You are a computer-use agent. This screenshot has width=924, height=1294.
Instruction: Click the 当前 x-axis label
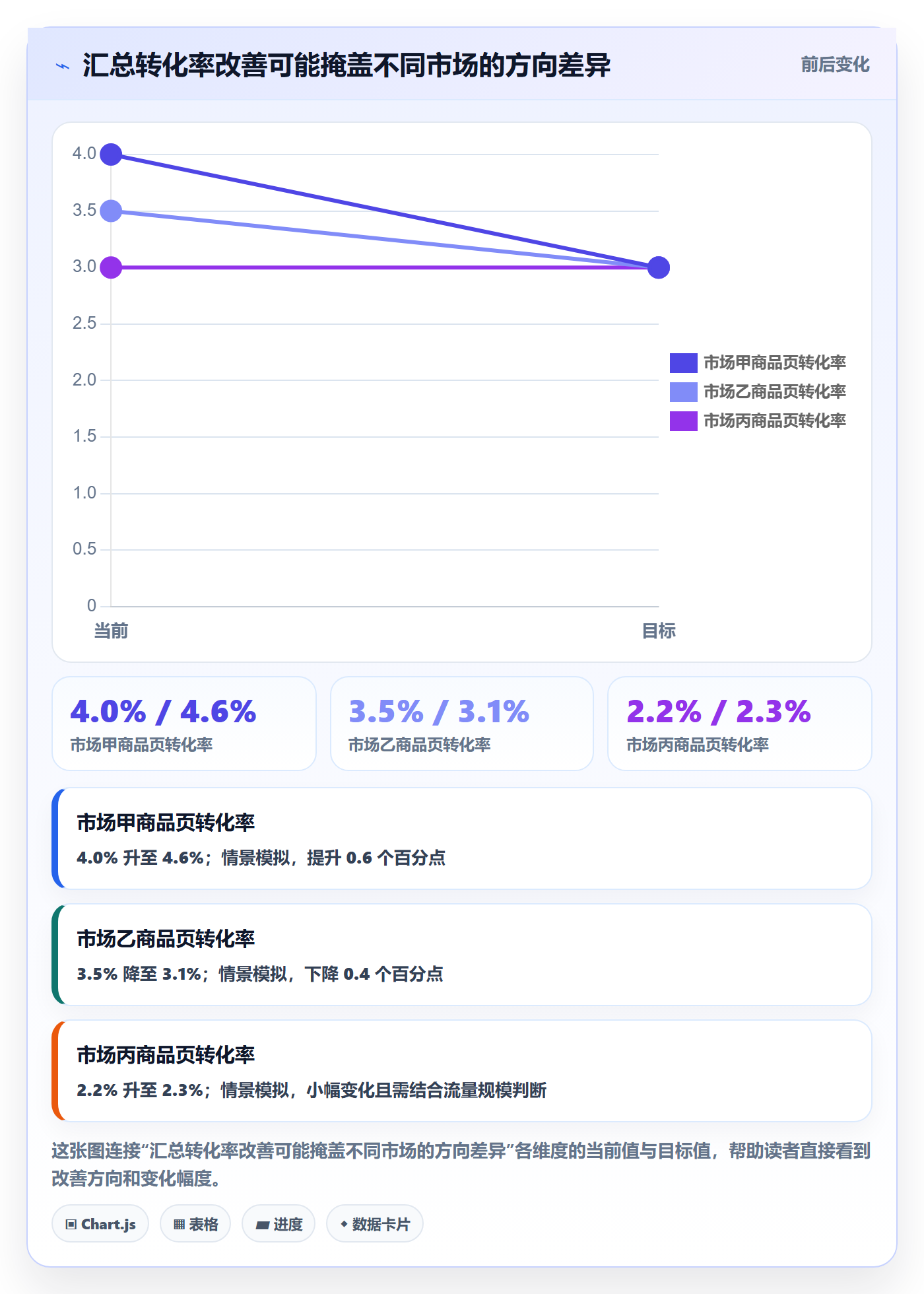111,630
